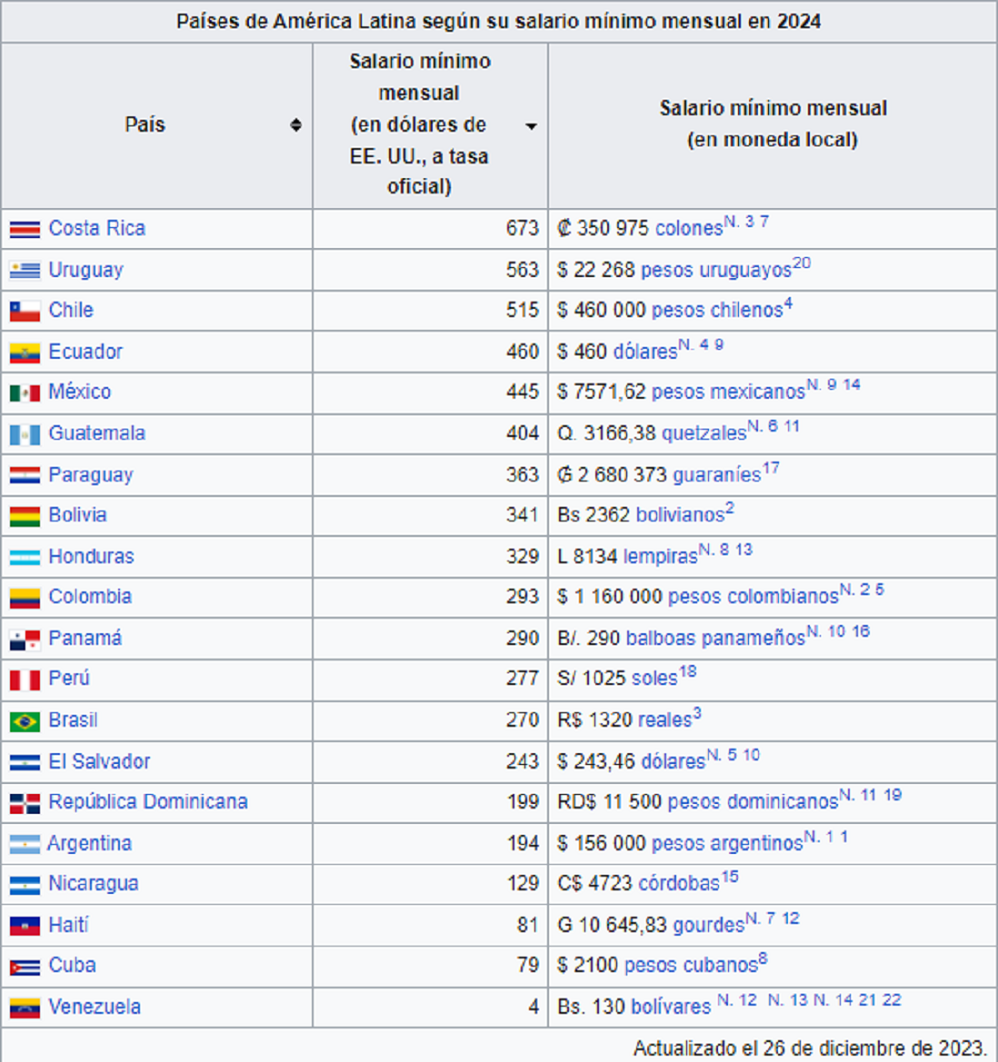This screenshot has height=1062, width=998.
Task: Visit the Perú link
Action: [x=69, y=678]
